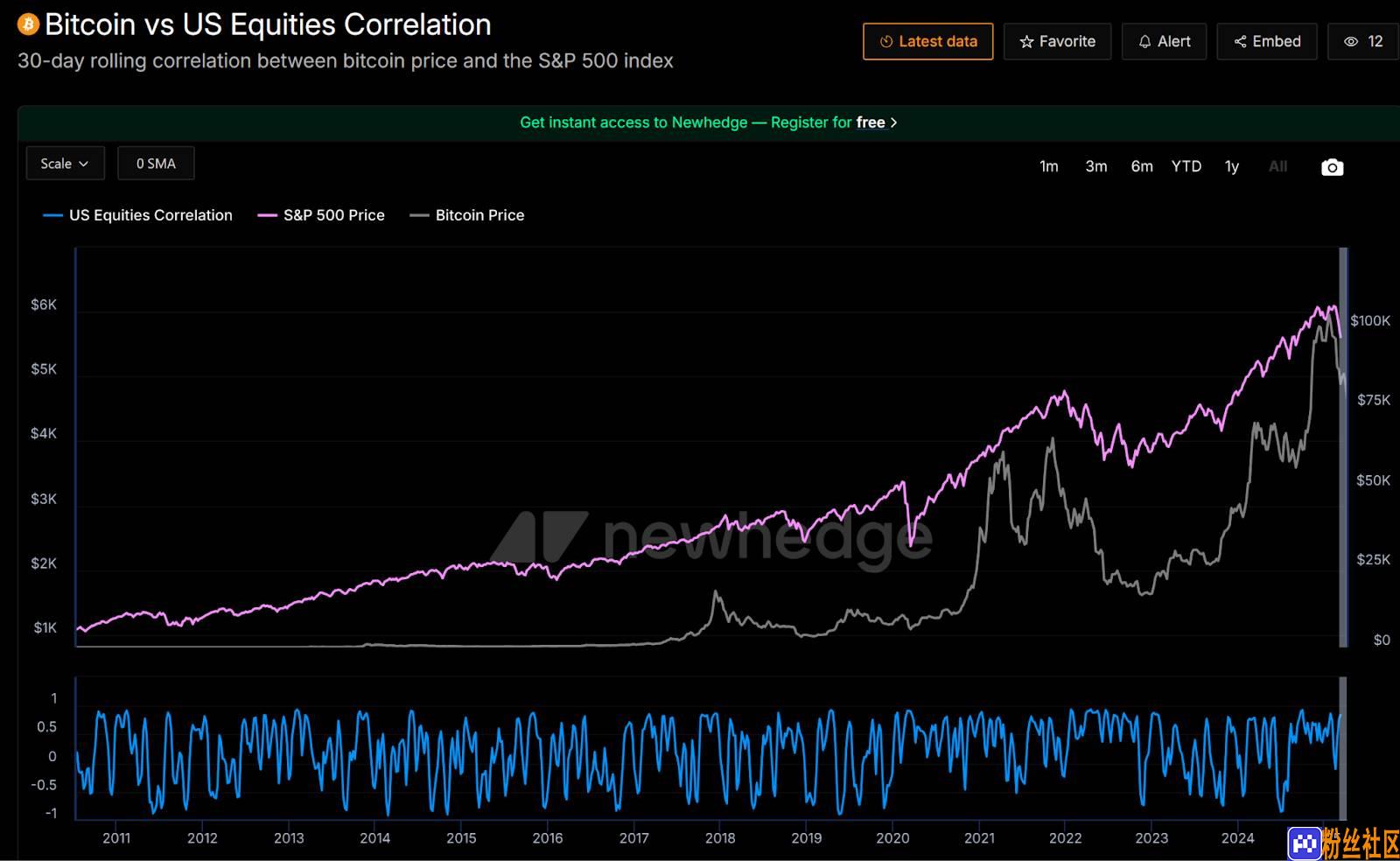Click the $50K label on right axis
1400x861 pixels.
coord(1373,480)
